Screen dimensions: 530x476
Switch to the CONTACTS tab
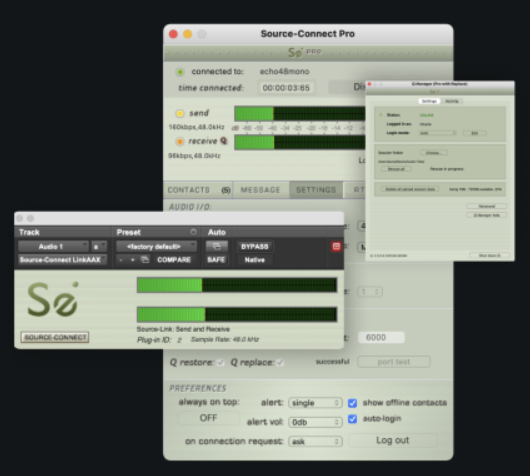pos(198,190)
